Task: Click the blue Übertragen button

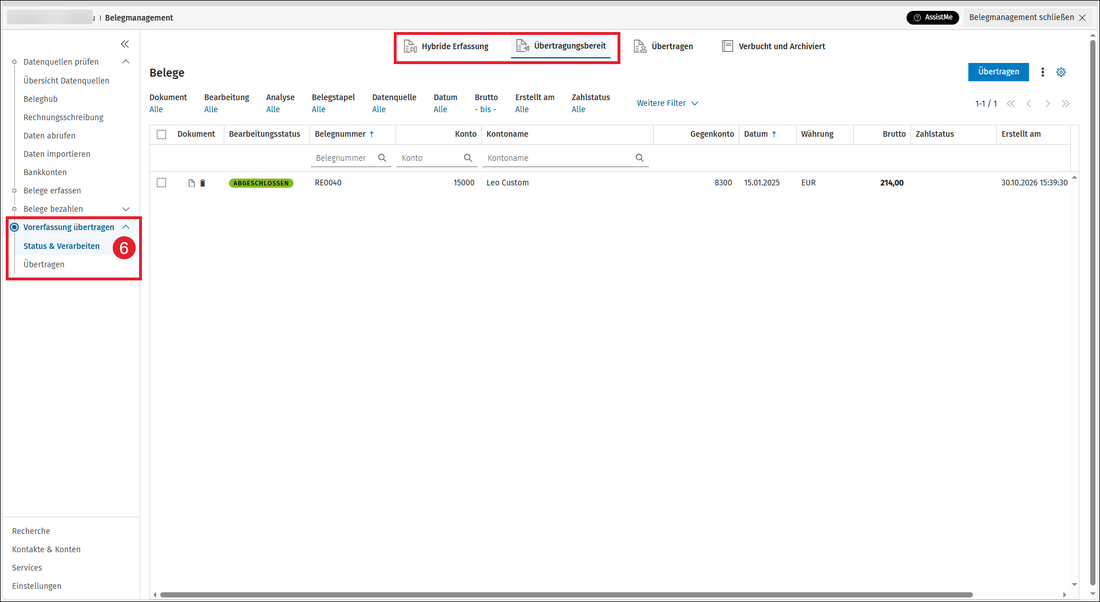Action: (998, 72)
